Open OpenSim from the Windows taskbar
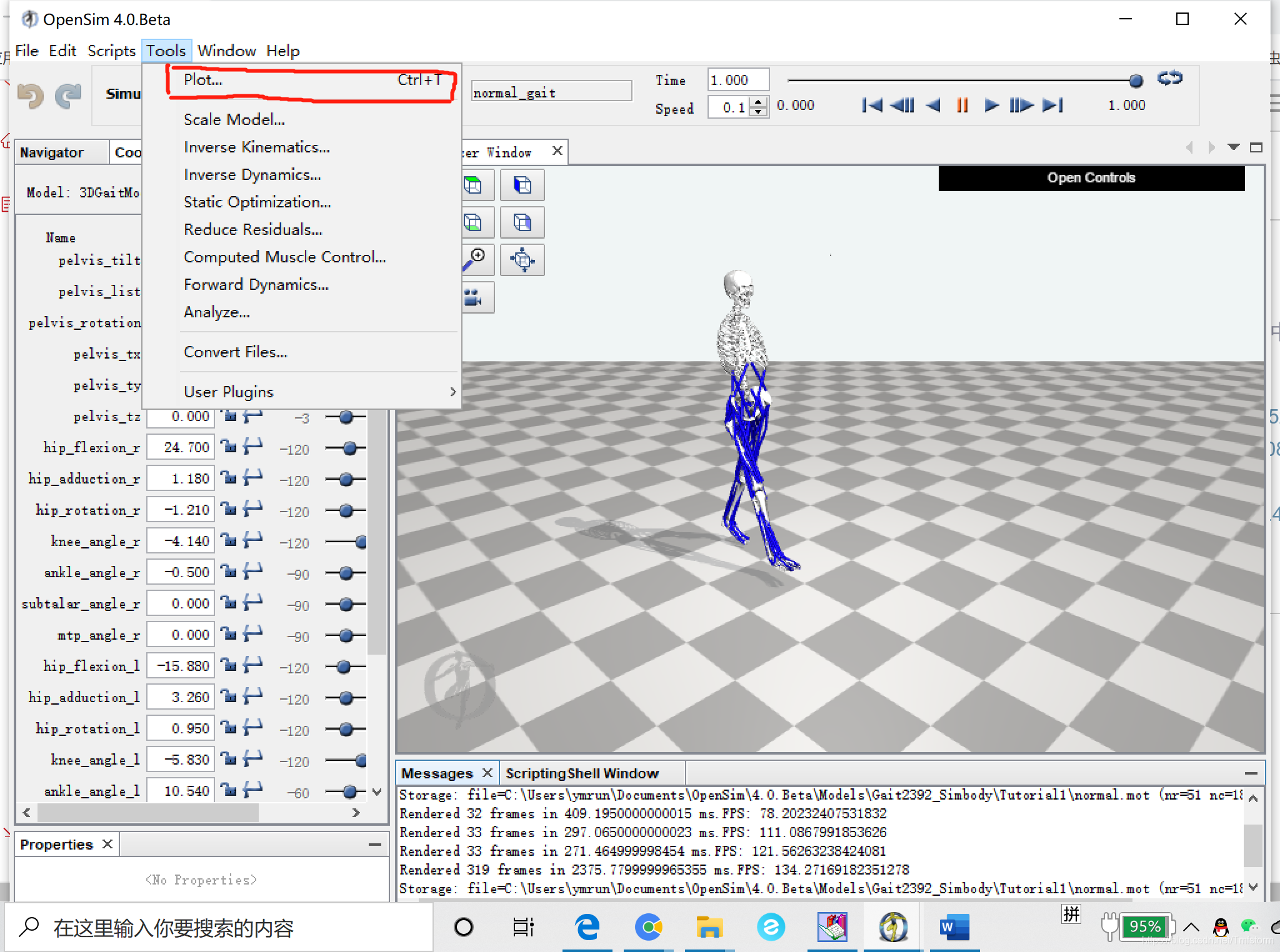The width and height of the screenshot is (1280, 952). [x=894, y=927]
